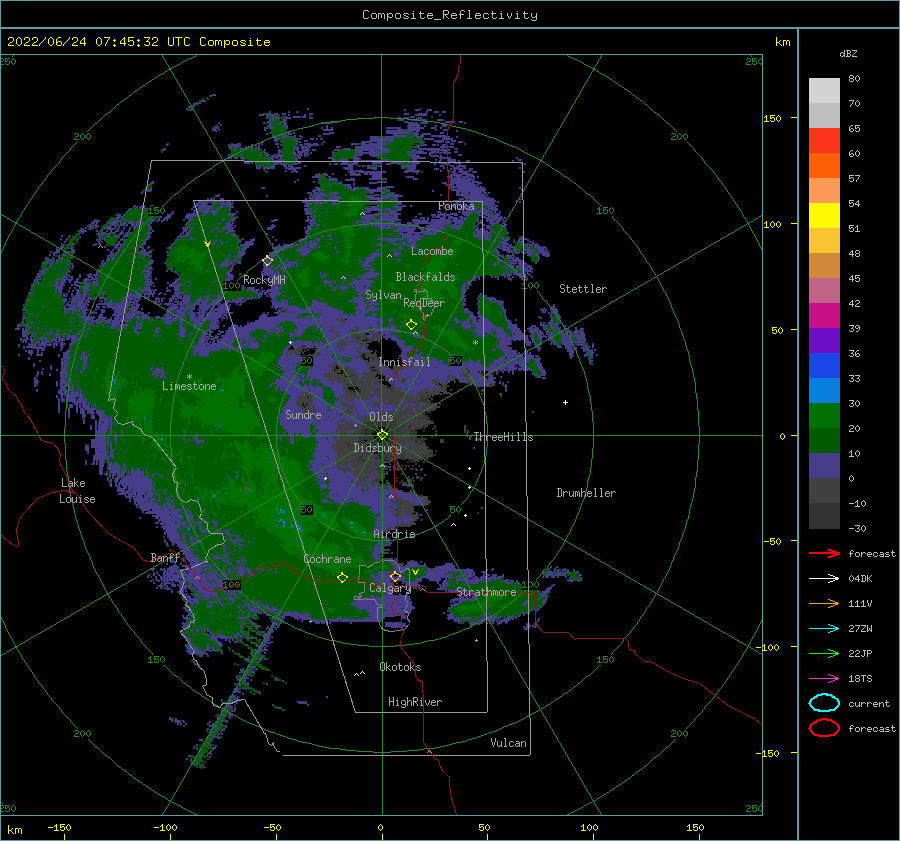
Task: Click the Lacombe city label
Action: [x=432, y=251]
